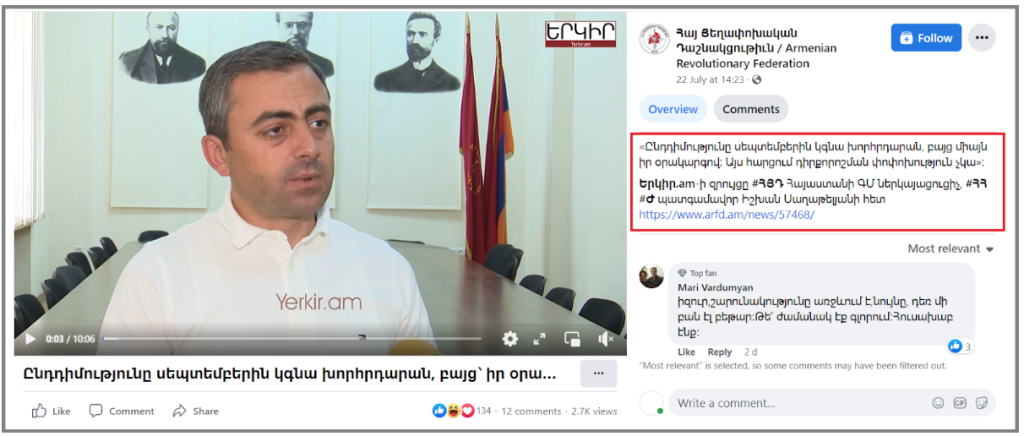Switch to picture-in-picture mode
The image size is (1024, 436).
coord(572,339)
